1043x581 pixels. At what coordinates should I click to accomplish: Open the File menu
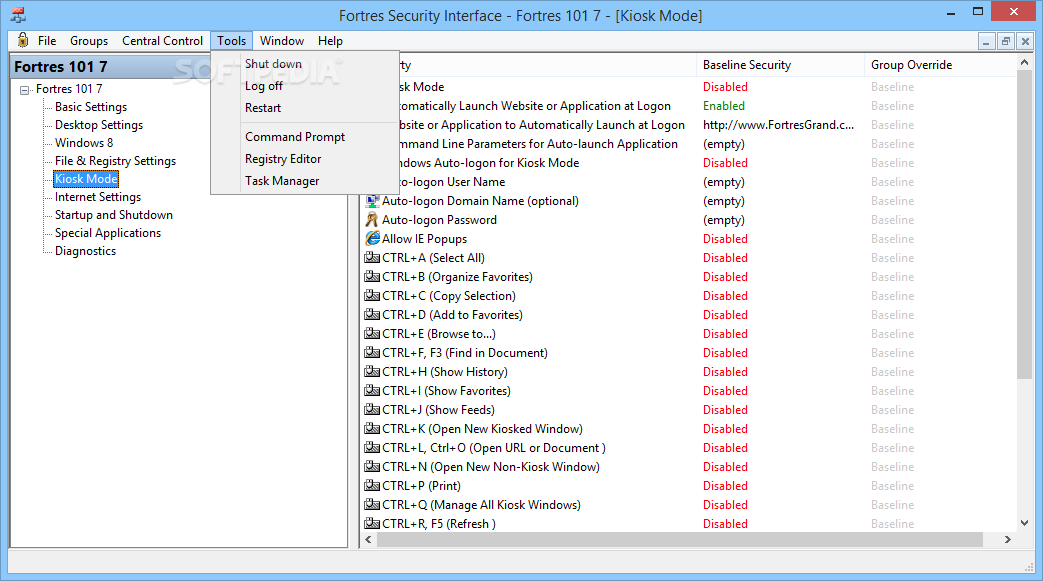(x=47, y=41)
